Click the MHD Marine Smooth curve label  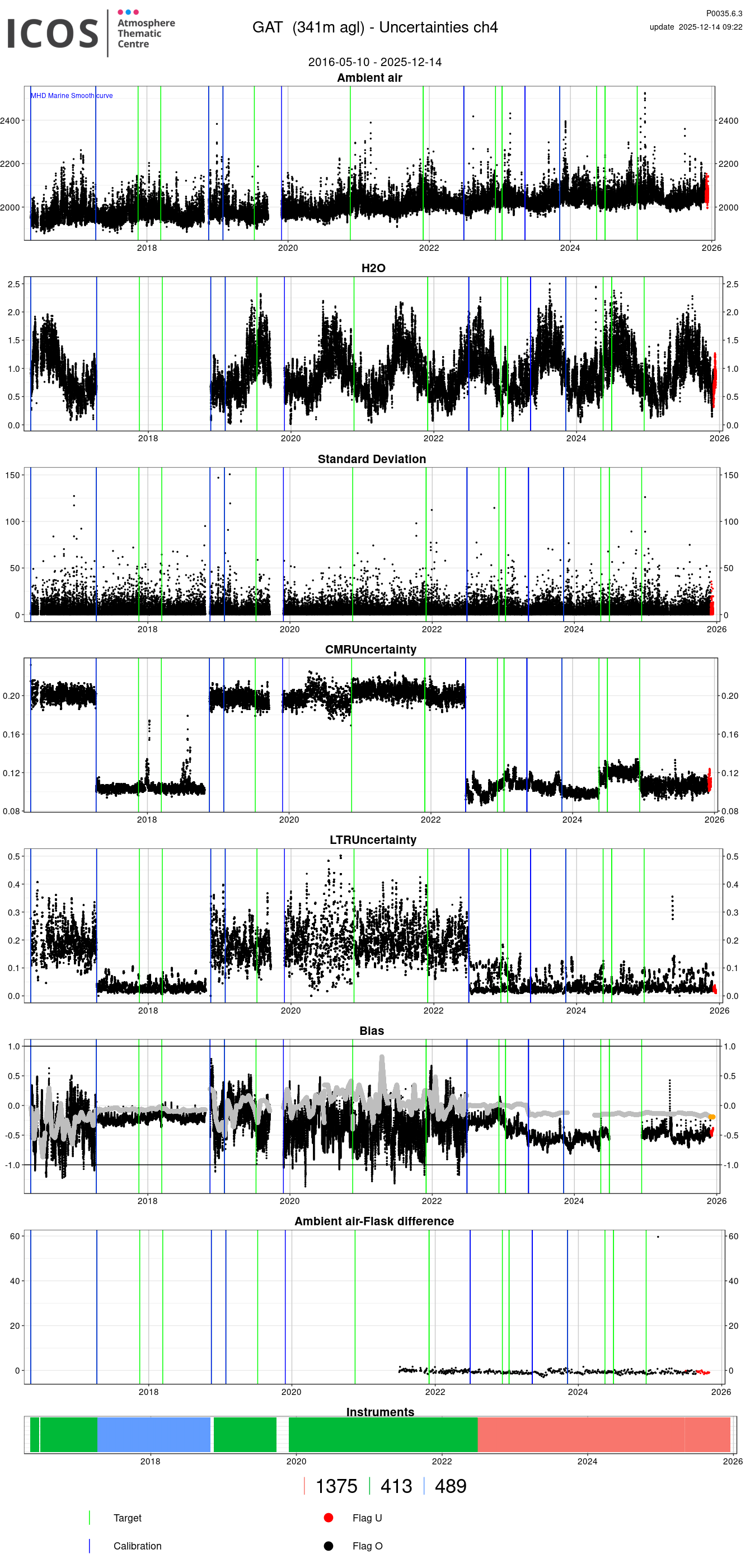pos(72,96)
